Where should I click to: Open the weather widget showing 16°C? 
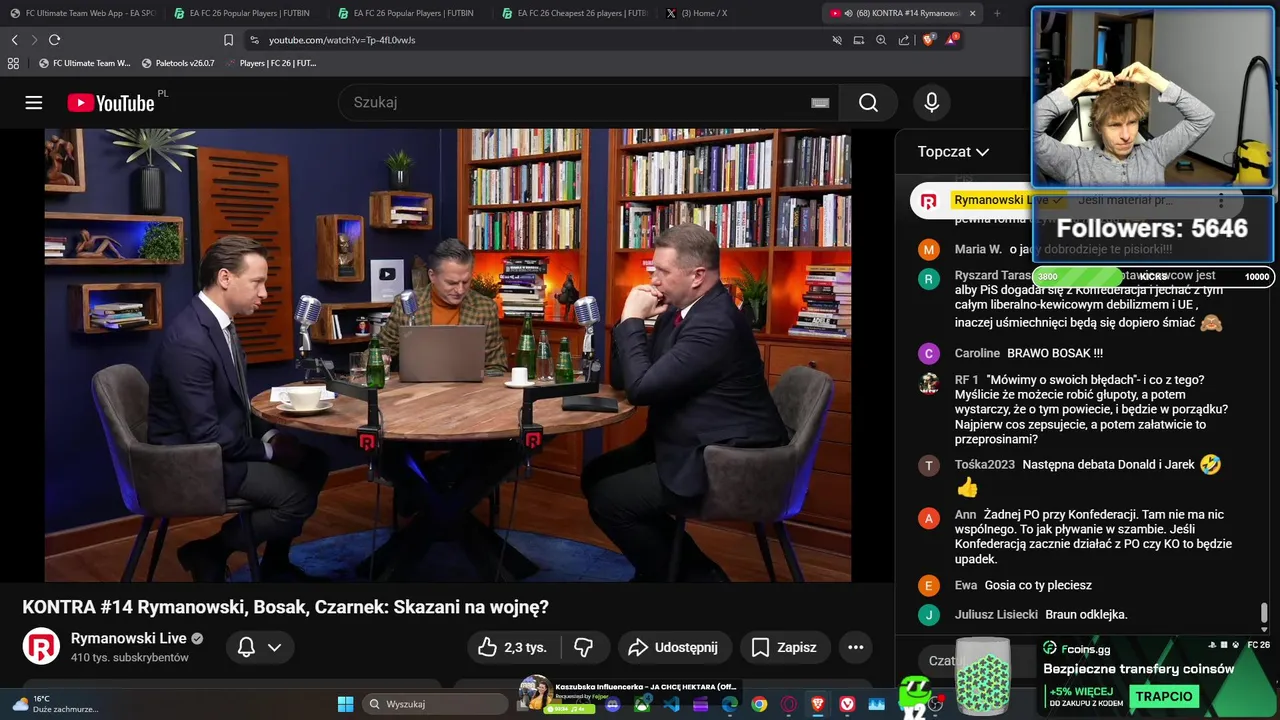[55, 704]
